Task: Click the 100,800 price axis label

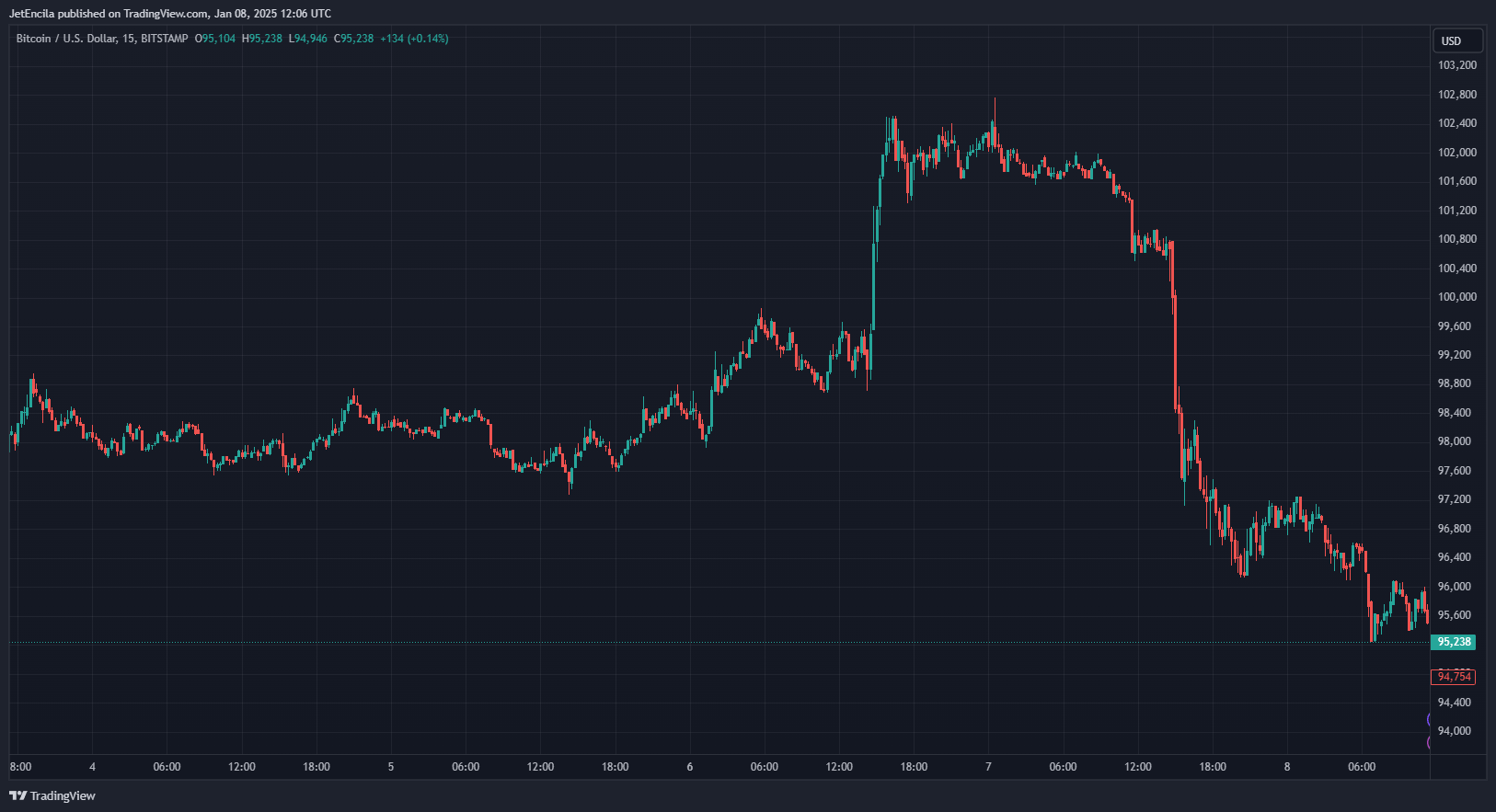Action: [1457, 239]
